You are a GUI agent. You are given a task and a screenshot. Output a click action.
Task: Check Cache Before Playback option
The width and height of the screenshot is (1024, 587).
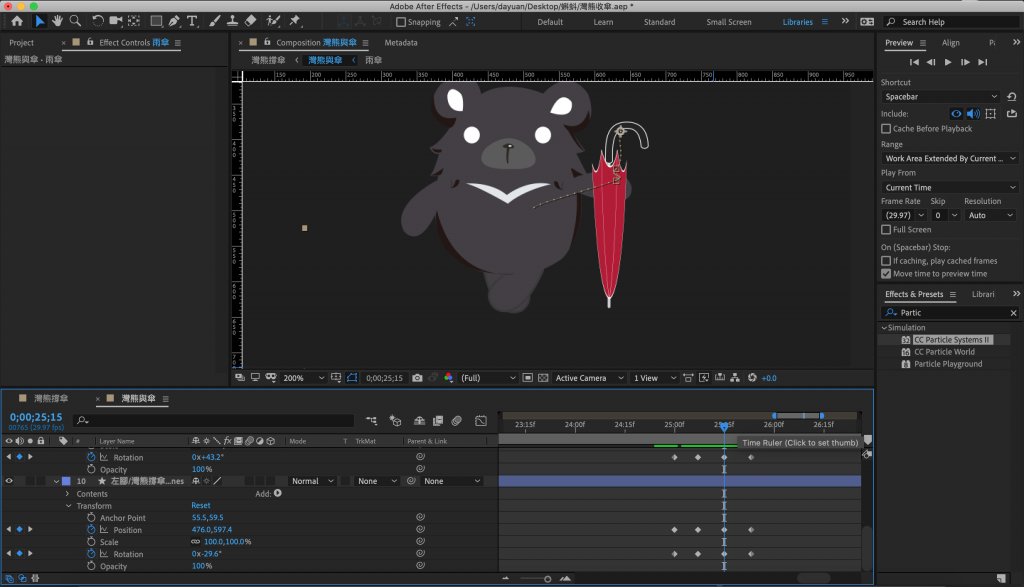point(886,129)
